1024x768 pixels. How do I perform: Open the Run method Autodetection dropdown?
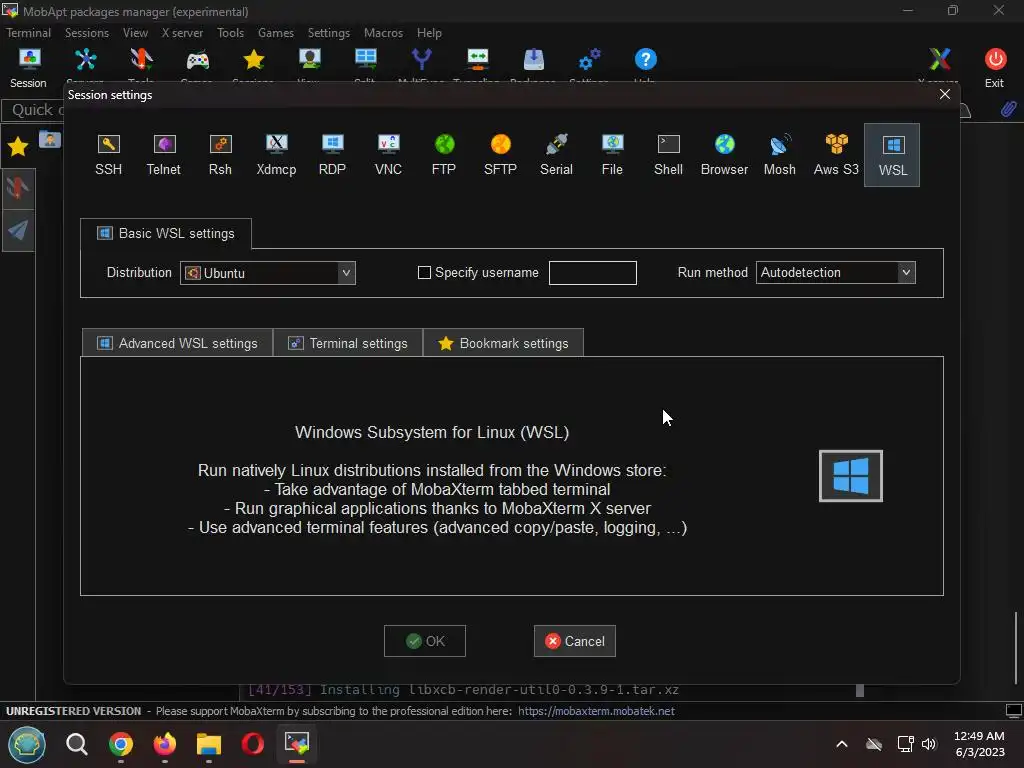835,272
